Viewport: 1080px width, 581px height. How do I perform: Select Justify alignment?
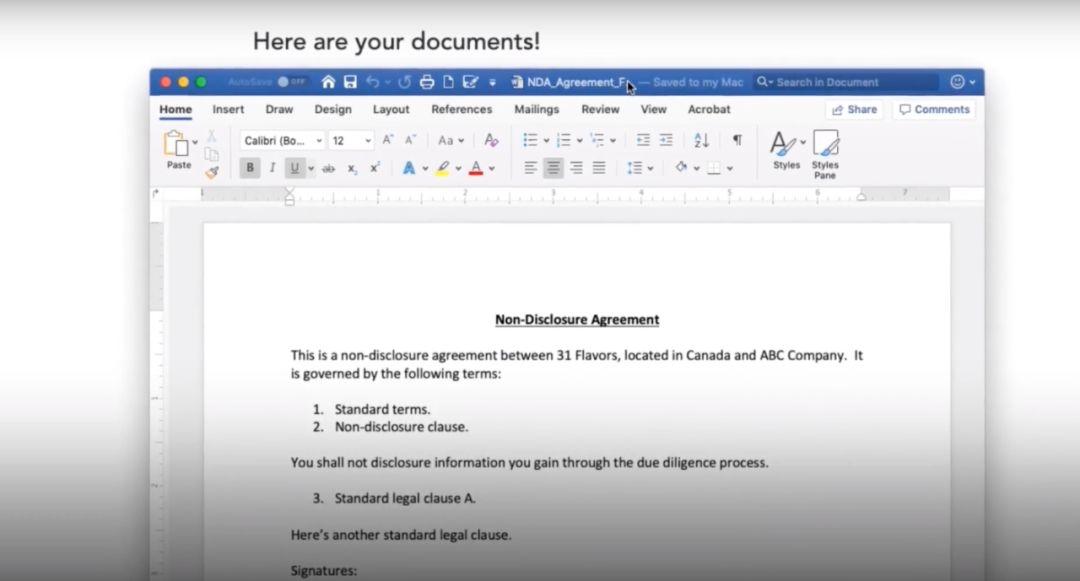point(599,168)
